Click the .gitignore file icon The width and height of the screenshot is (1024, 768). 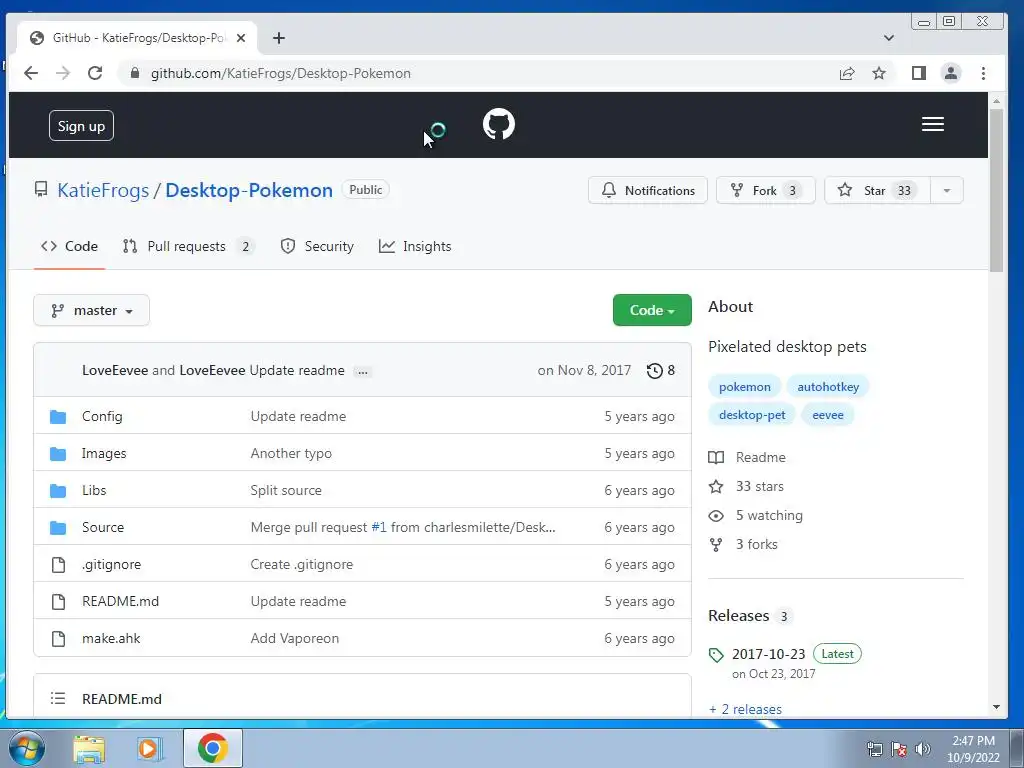pos(58,564)
